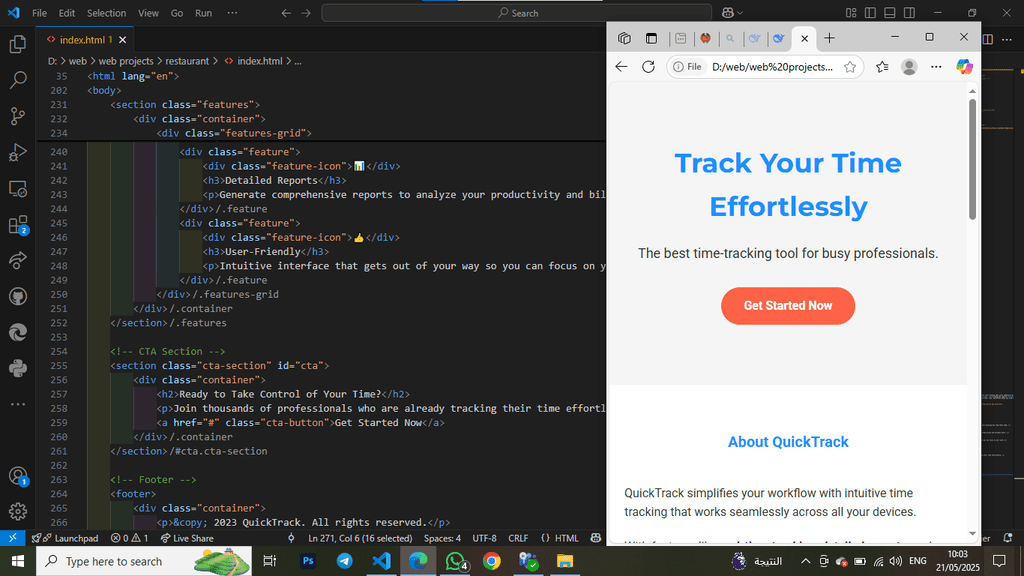Refresh the page in Edge
Viewport: 1024px width, 576px height.
click(648, 67)
